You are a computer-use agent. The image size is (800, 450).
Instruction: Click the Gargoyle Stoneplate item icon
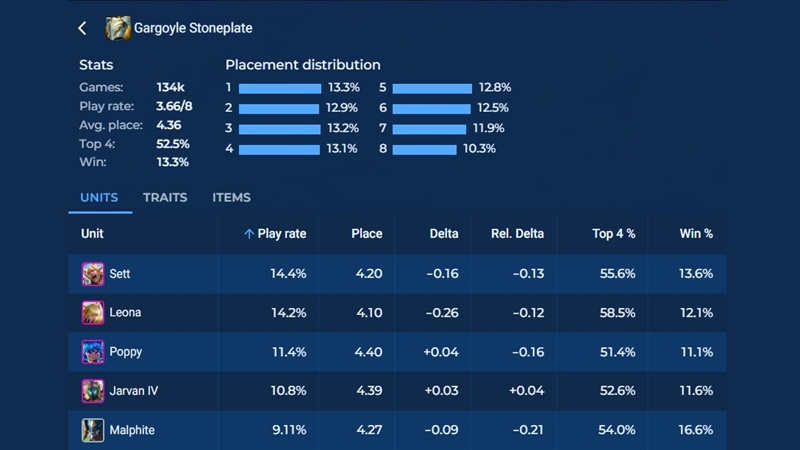tap(118, 28)
